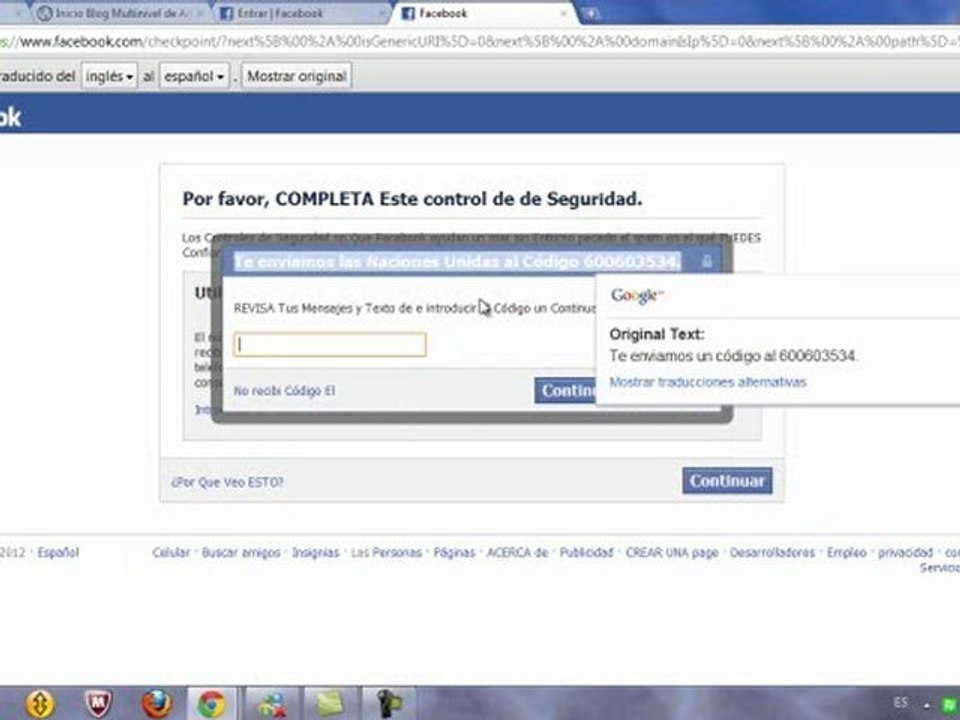Open the Las Personas footer link
This screenshot has height=720, width=960.
click(x=386, y=552)
